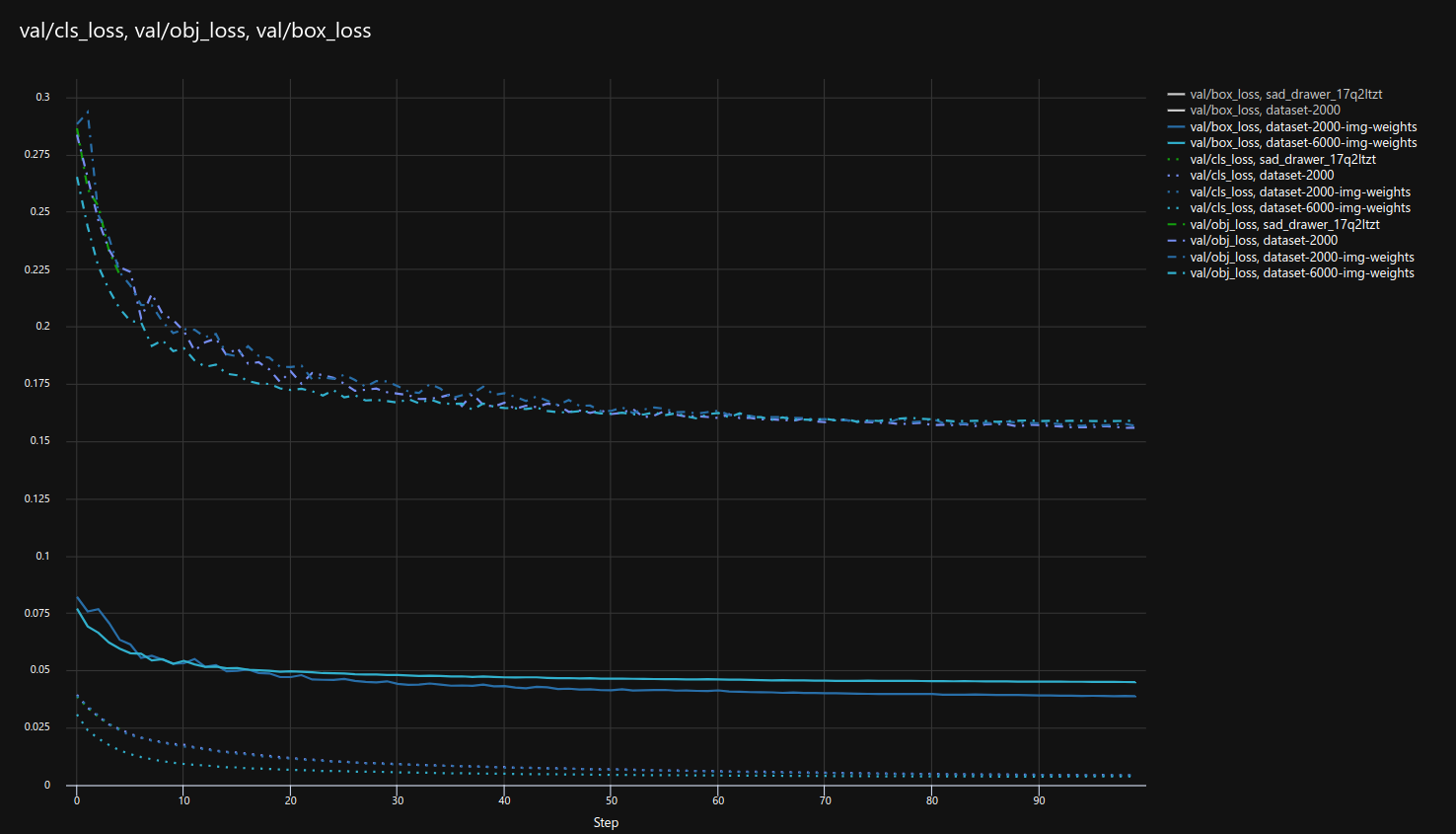This screenshot has width=1456, height=834.
Task: Click the cyan line icon for val/box_loss, dataset-6000-img-weights
Action: pos(1175,142)
